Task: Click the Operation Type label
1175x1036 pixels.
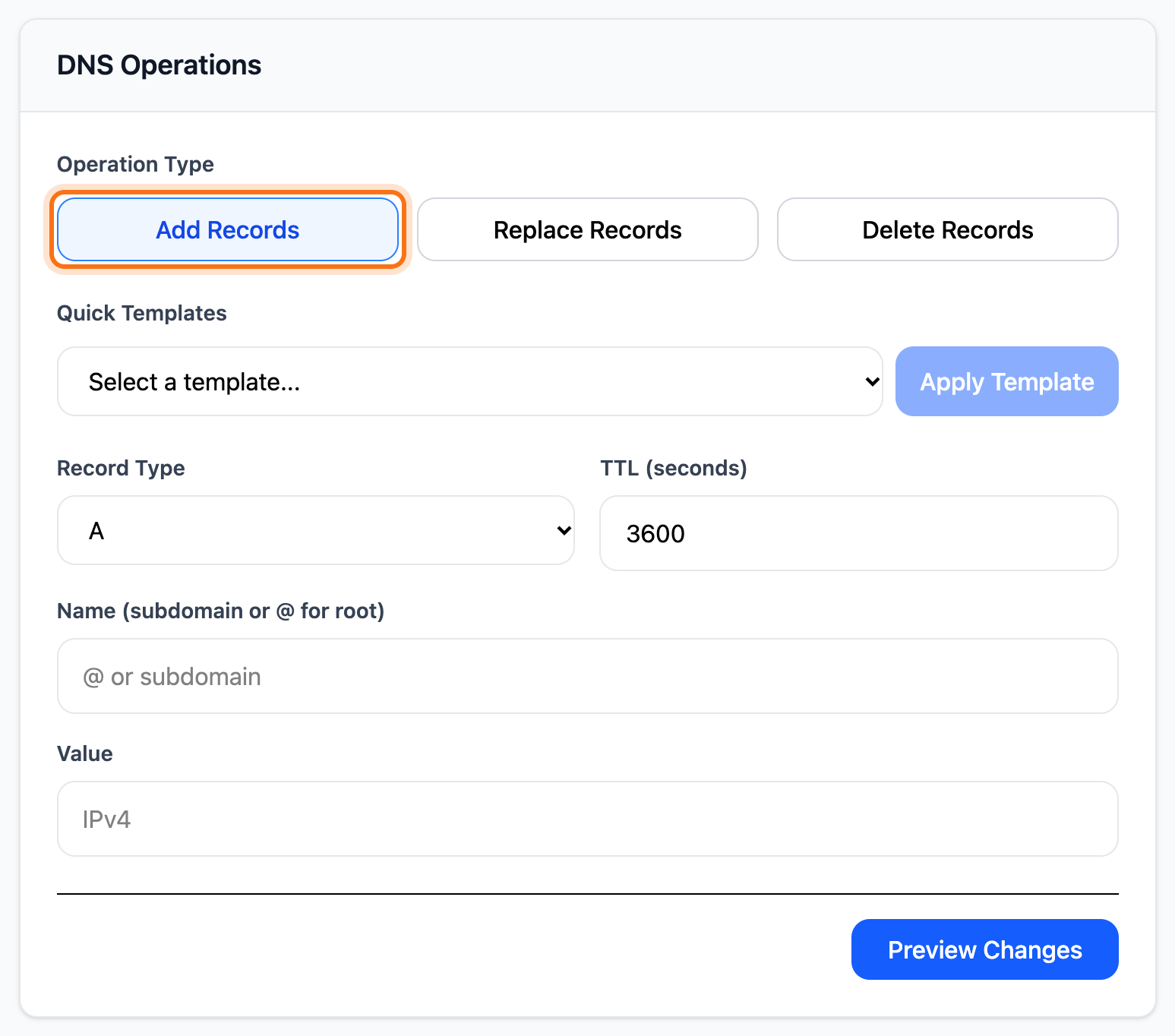Action: click(136, 164)
